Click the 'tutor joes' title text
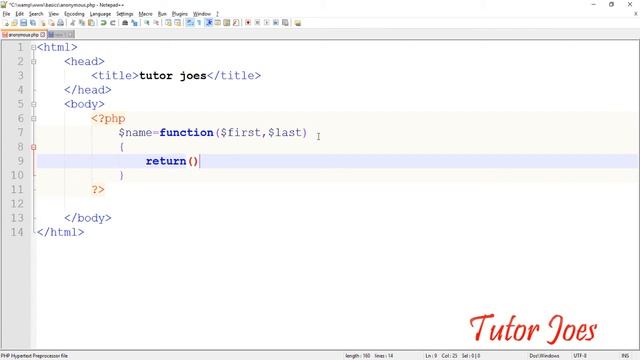 point(173,76)
